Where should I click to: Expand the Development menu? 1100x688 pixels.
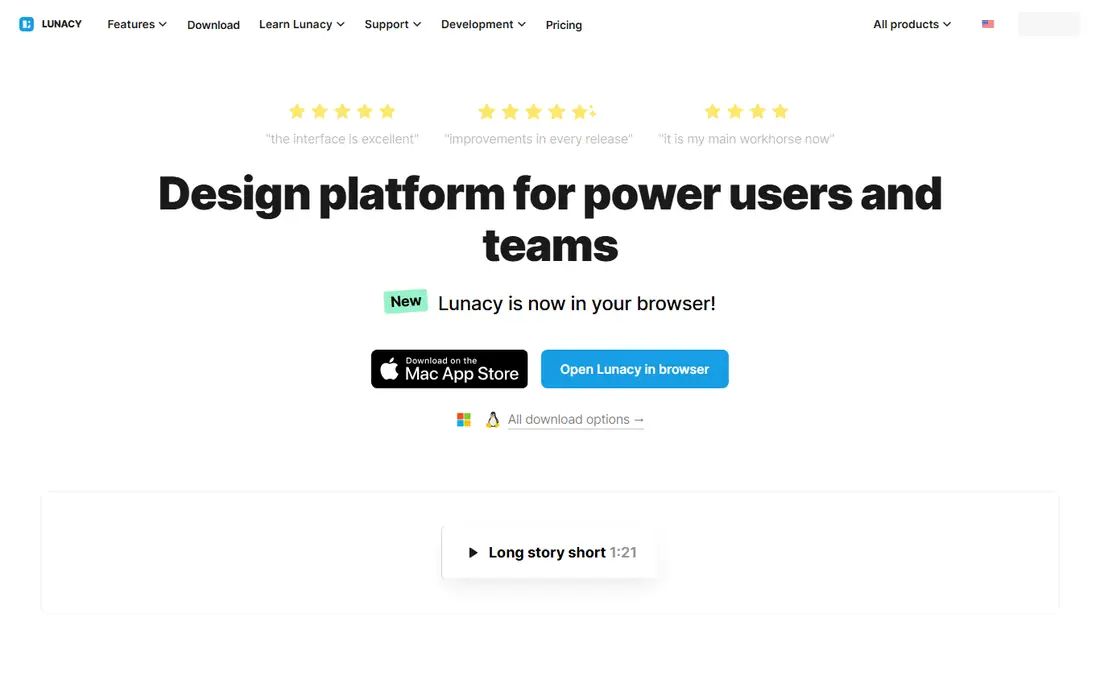(483, 24)
